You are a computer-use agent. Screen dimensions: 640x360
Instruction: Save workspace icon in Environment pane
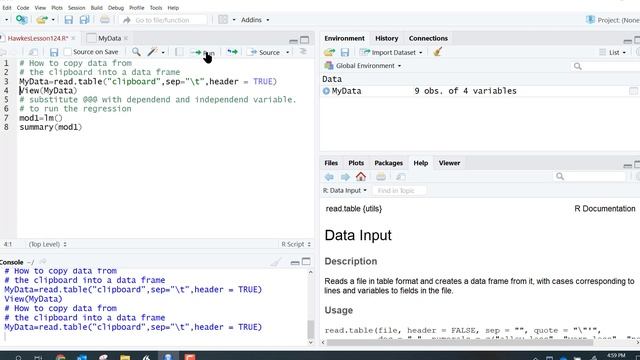(x=345, y=52)
